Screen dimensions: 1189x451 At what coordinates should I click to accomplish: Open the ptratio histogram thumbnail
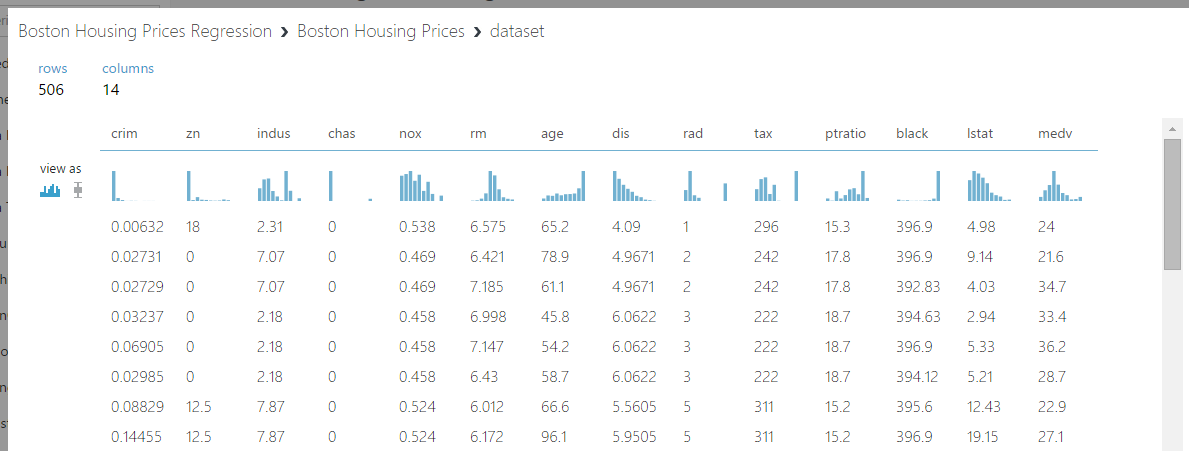848,186
